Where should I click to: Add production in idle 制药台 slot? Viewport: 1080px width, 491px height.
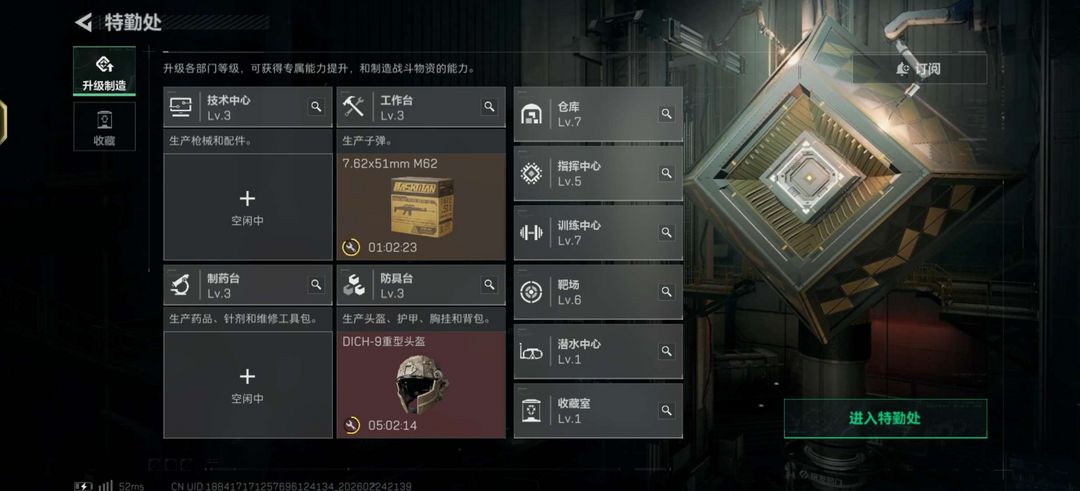[x=247, y=384]
